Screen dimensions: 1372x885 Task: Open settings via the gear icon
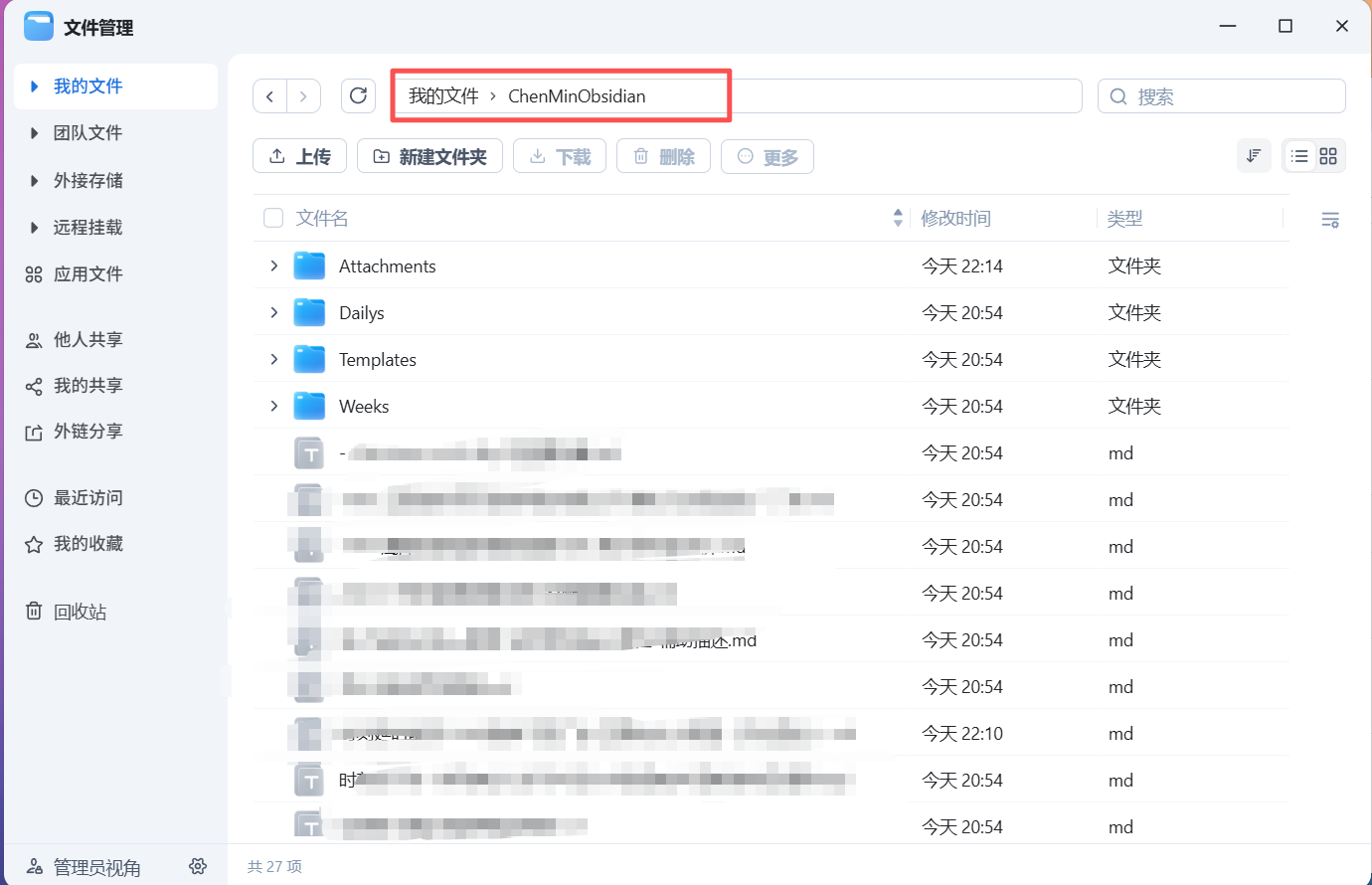(198, 866)
